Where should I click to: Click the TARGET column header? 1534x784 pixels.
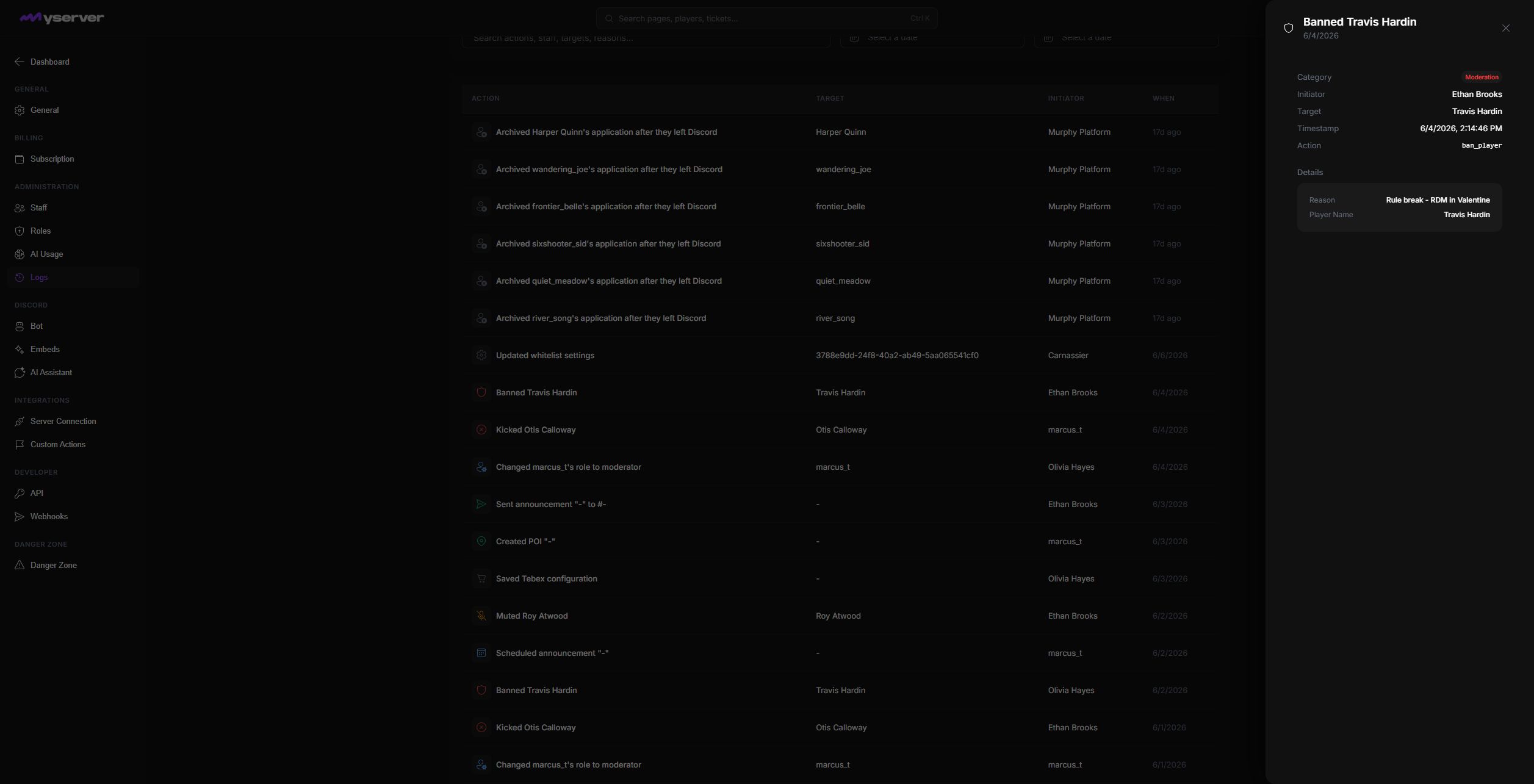click(830, 98)
